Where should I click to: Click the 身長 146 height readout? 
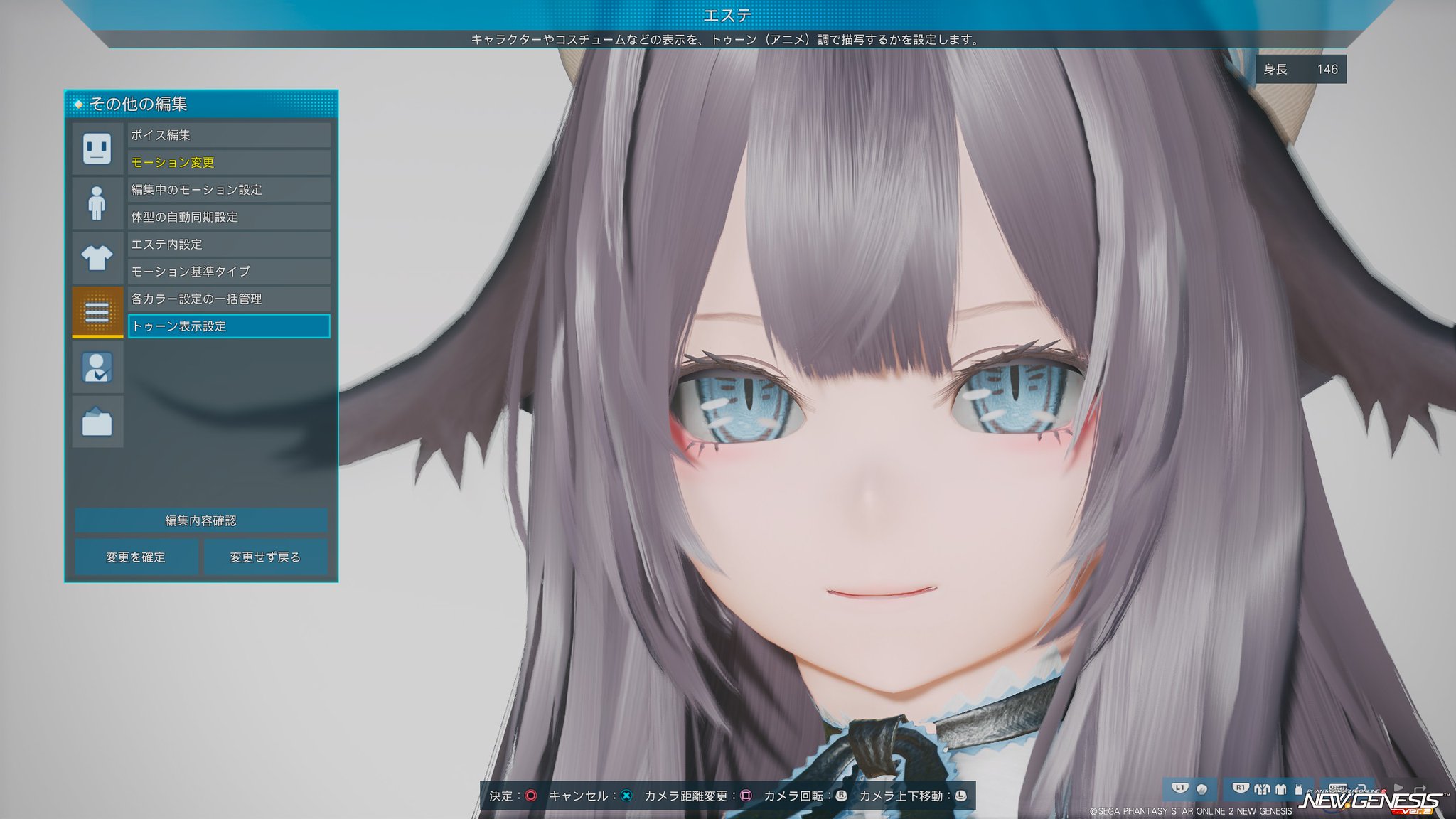1300,70
